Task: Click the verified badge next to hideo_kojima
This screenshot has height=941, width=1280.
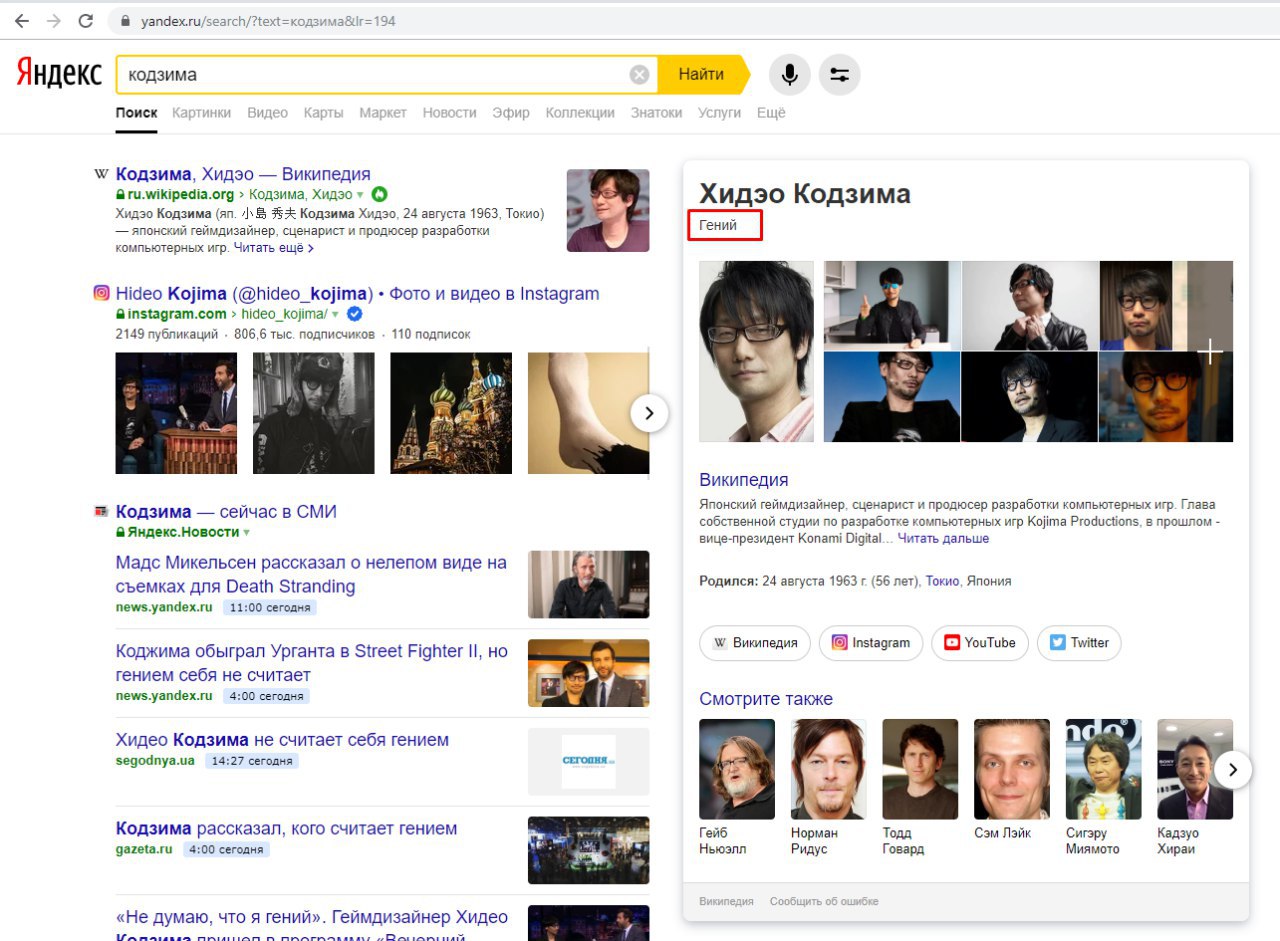Action: coord(354,314)
